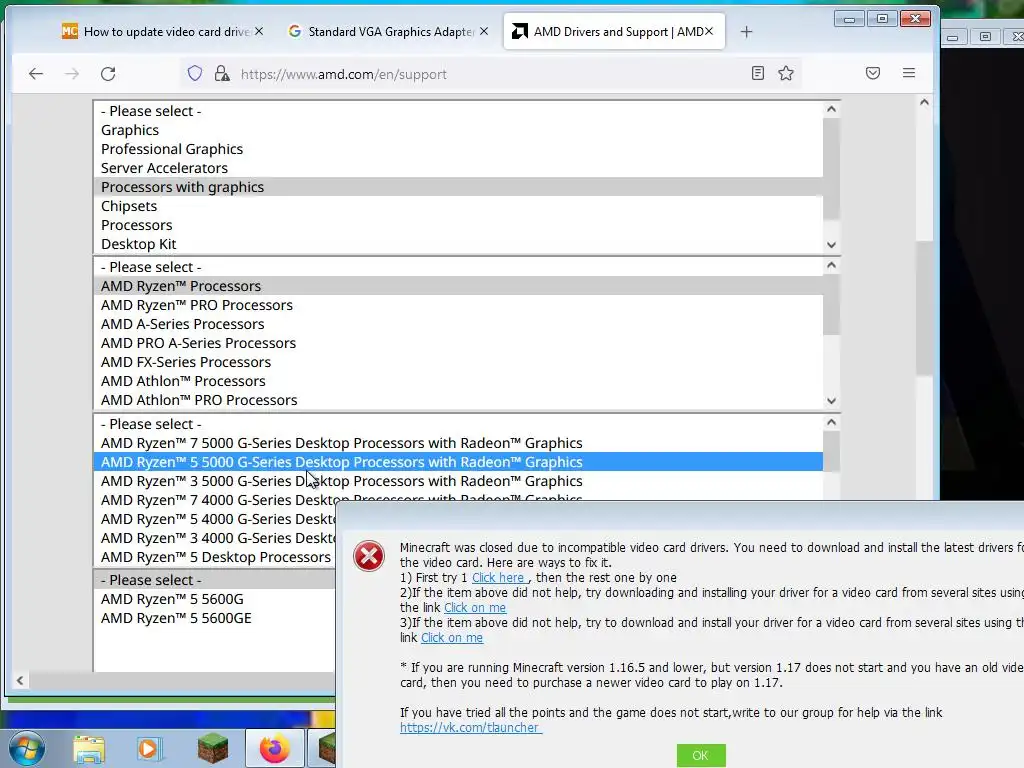Select AMD Athlon™ PRO Processors
Viewport: 1024px width, 768px height.
[x=458, y=400]
